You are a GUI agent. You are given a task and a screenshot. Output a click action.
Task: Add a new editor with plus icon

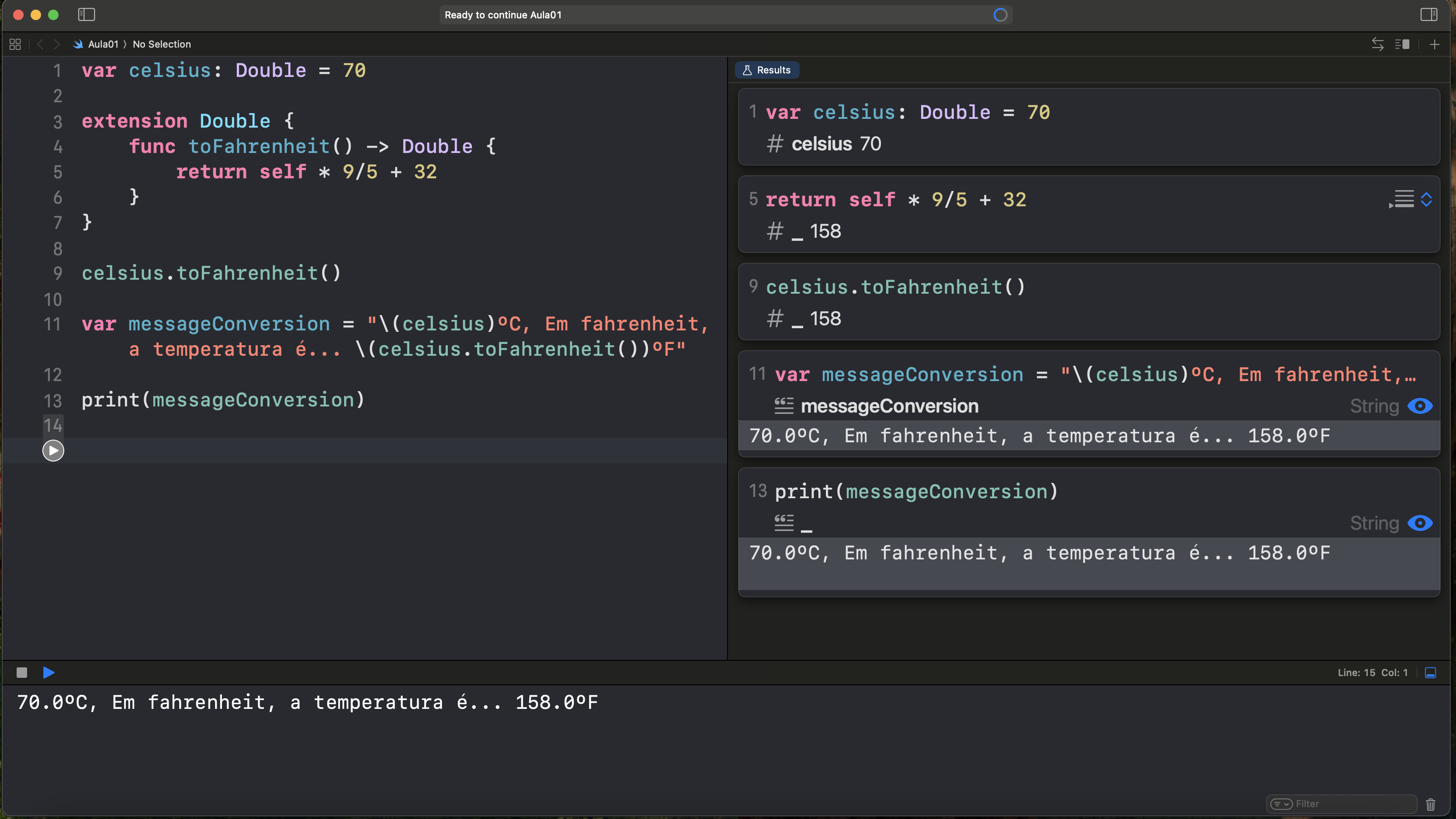[1435, 44]
